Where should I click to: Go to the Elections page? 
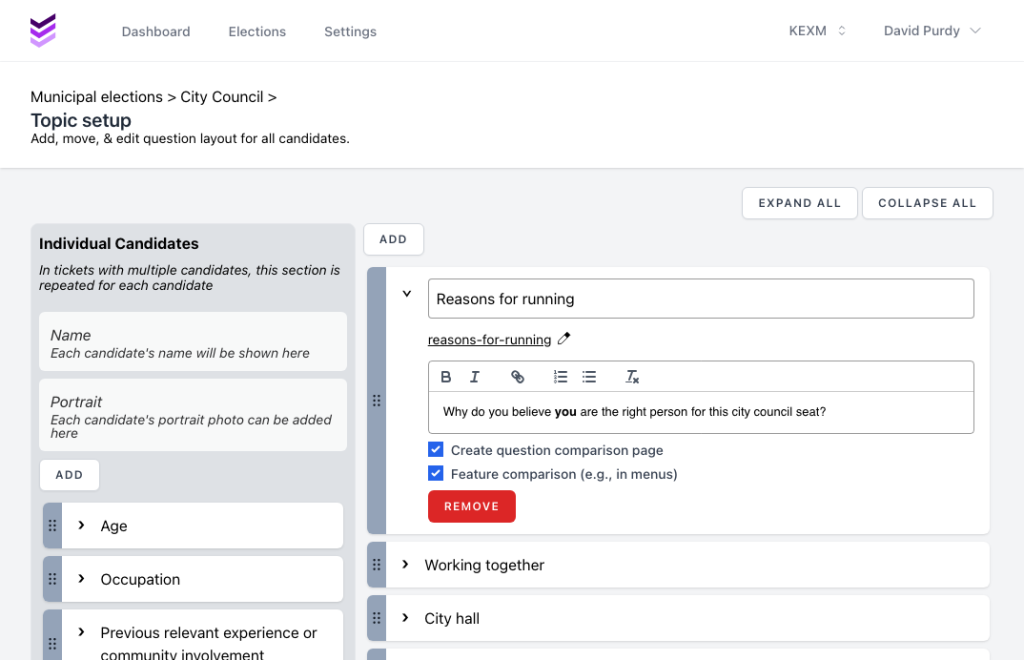[x=257, y=32]
